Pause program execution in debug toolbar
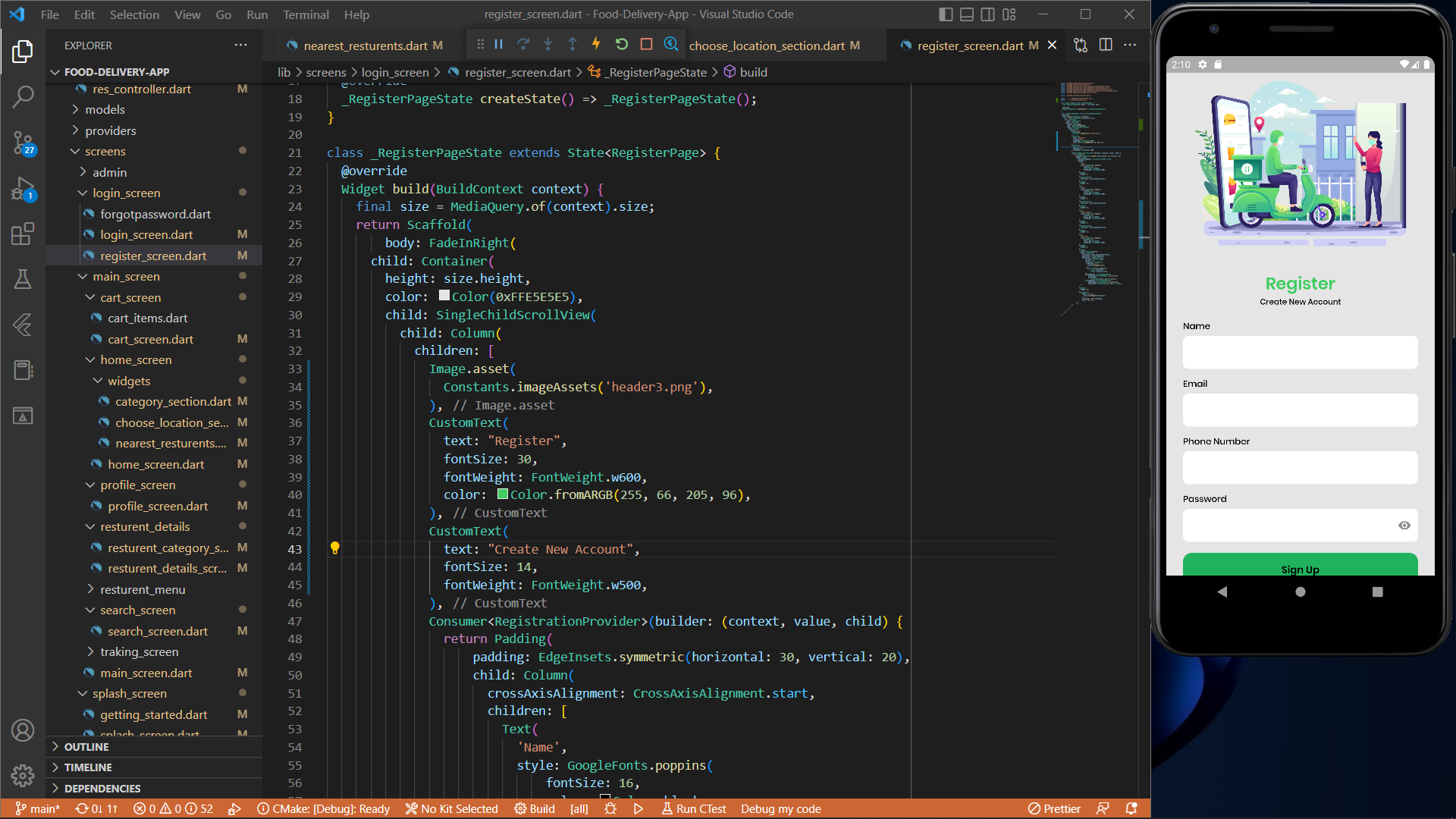Viewport: 1456px width, 819px height. 498,45
